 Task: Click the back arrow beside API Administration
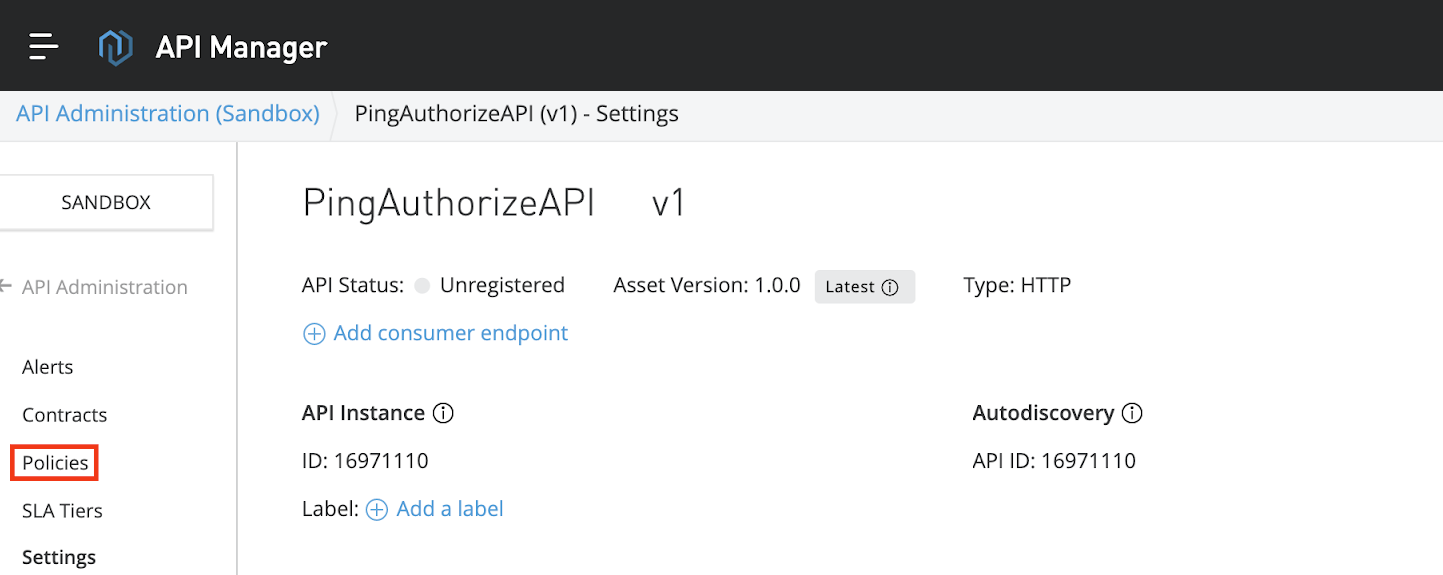(x=7, y=287)
